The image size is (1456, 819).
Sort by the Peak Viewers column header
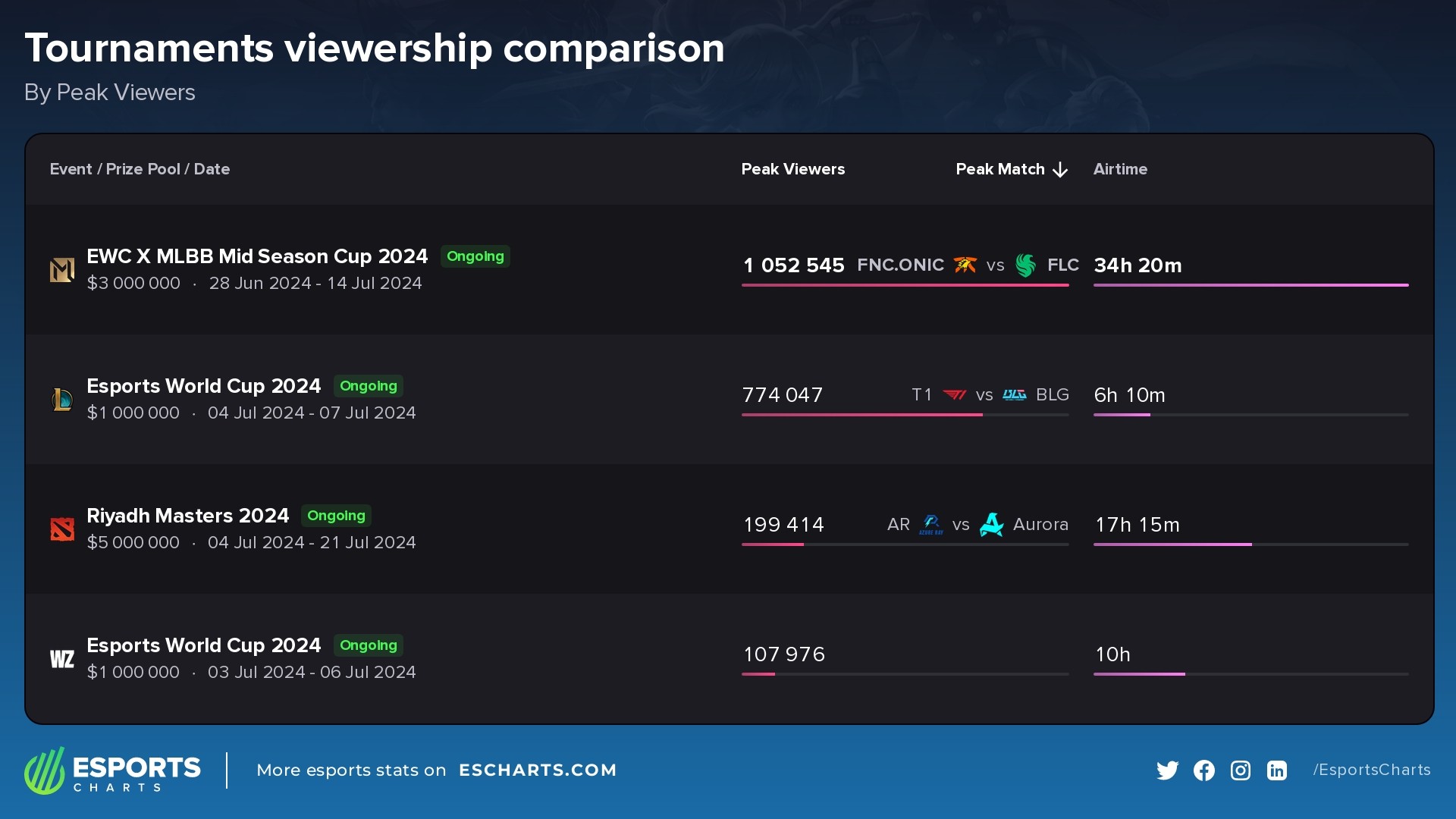click(x=793, y=169)
